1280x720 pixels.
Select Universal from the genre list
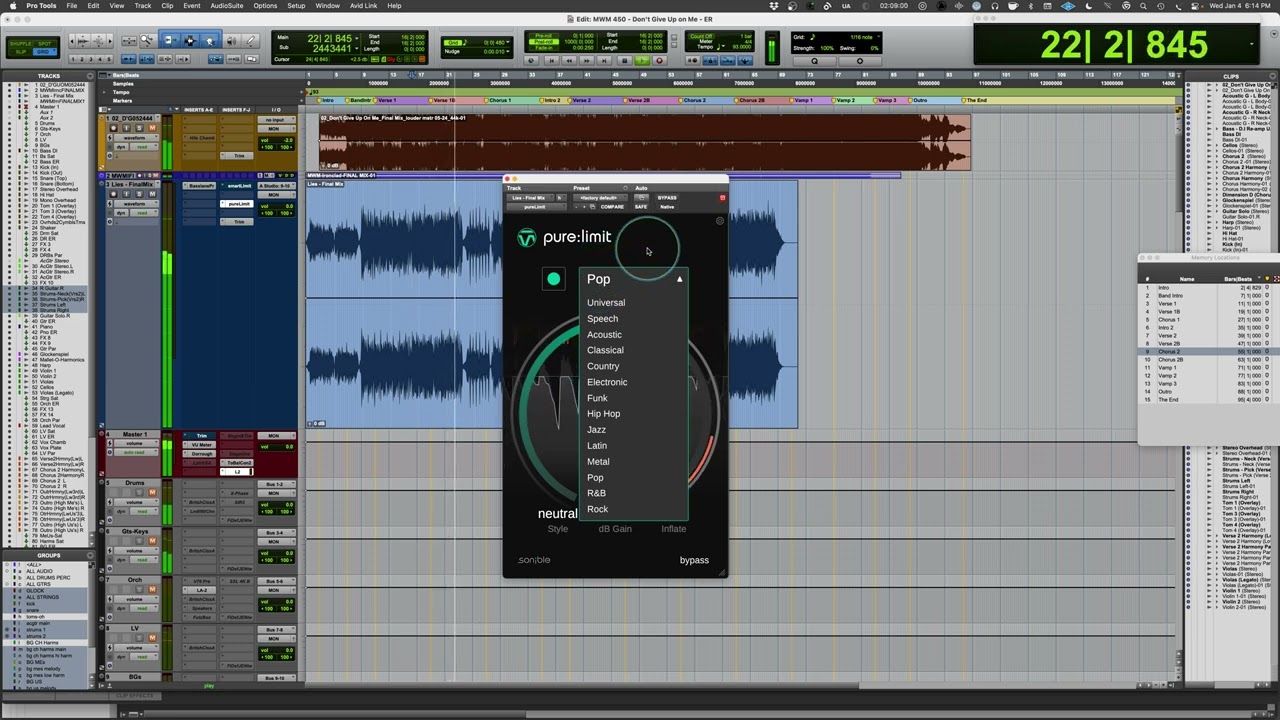coord(606,303)
